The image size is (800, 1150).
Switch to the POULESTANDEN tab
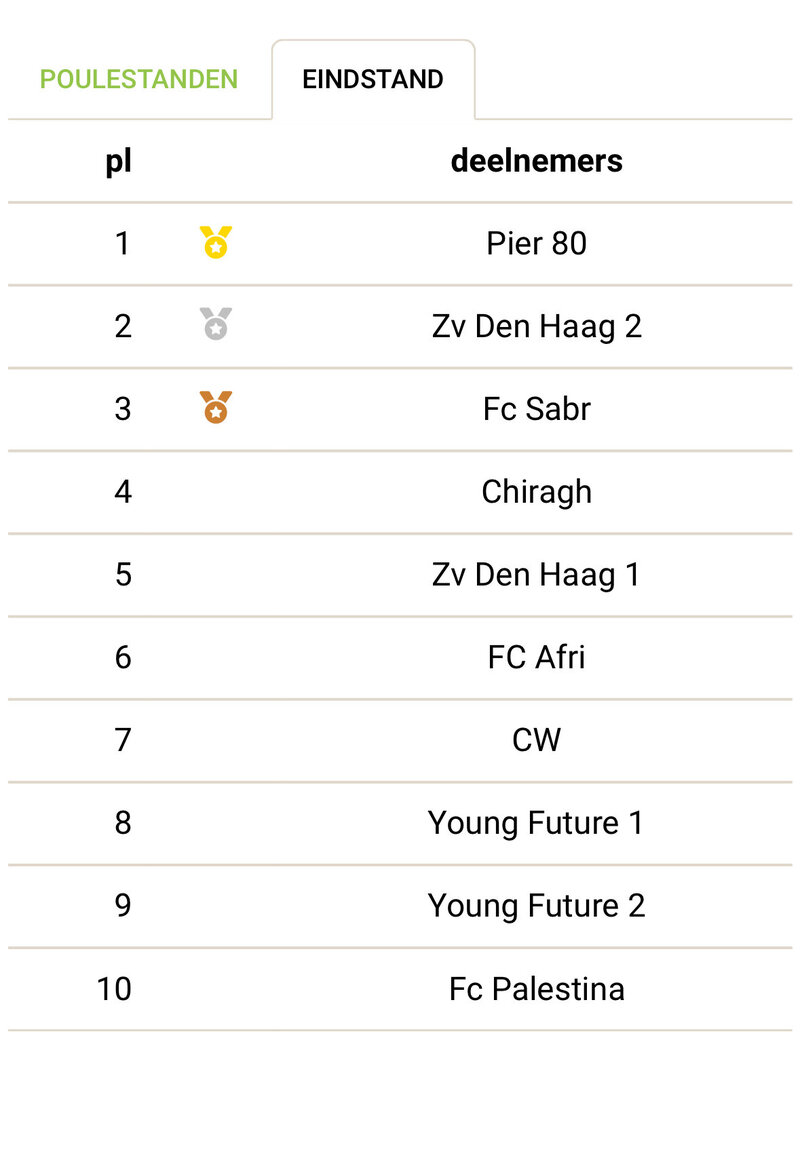[x=139, y=79]
